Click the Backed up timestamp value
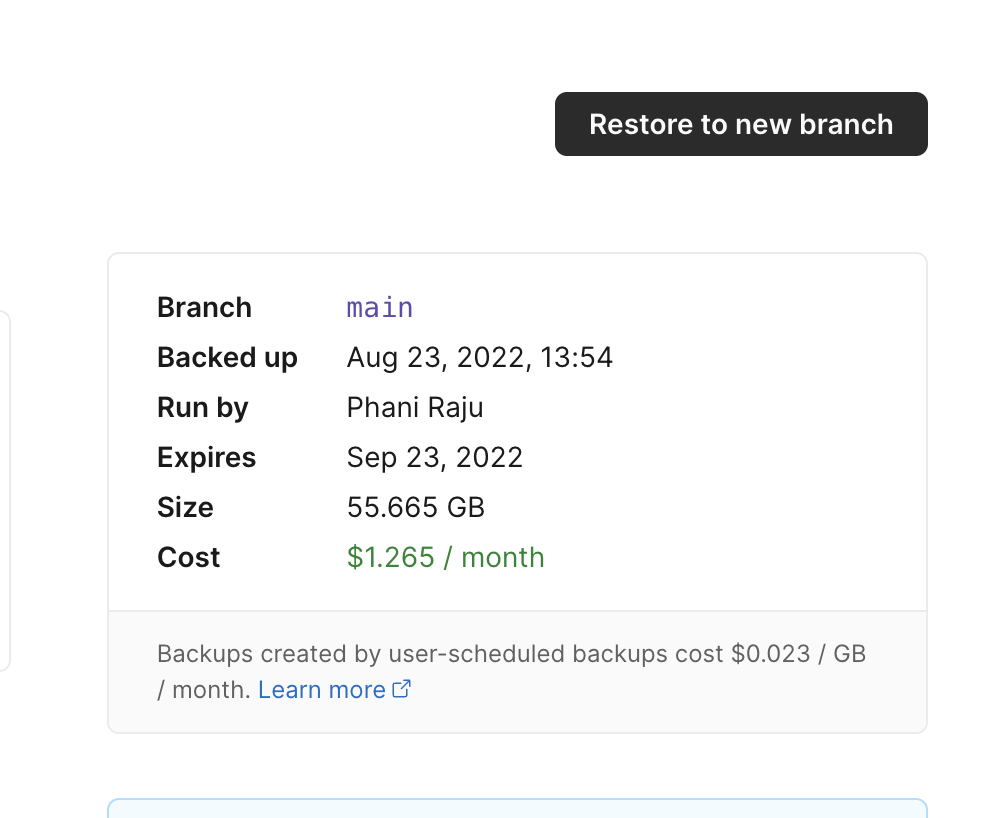 (480, 357)
